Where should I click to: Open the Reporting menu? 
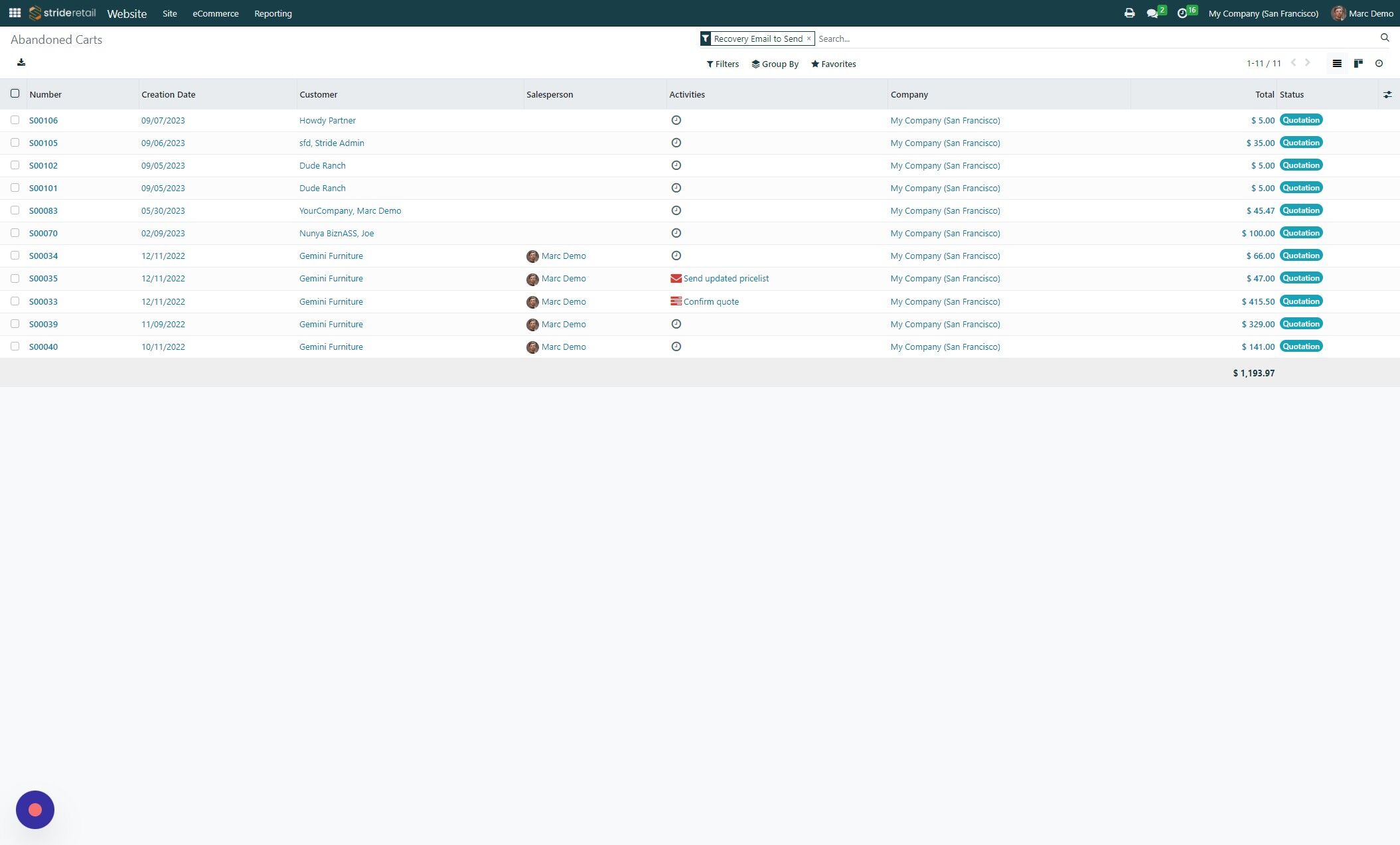coord(273,13)
